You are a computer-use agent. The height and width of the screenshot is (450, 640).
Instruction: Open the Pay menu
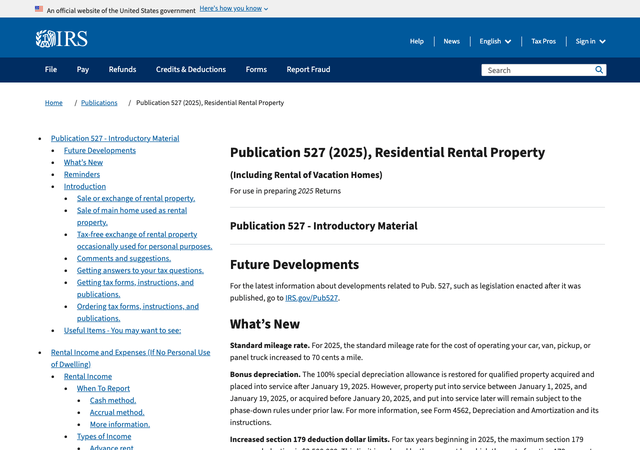point(82,69)
